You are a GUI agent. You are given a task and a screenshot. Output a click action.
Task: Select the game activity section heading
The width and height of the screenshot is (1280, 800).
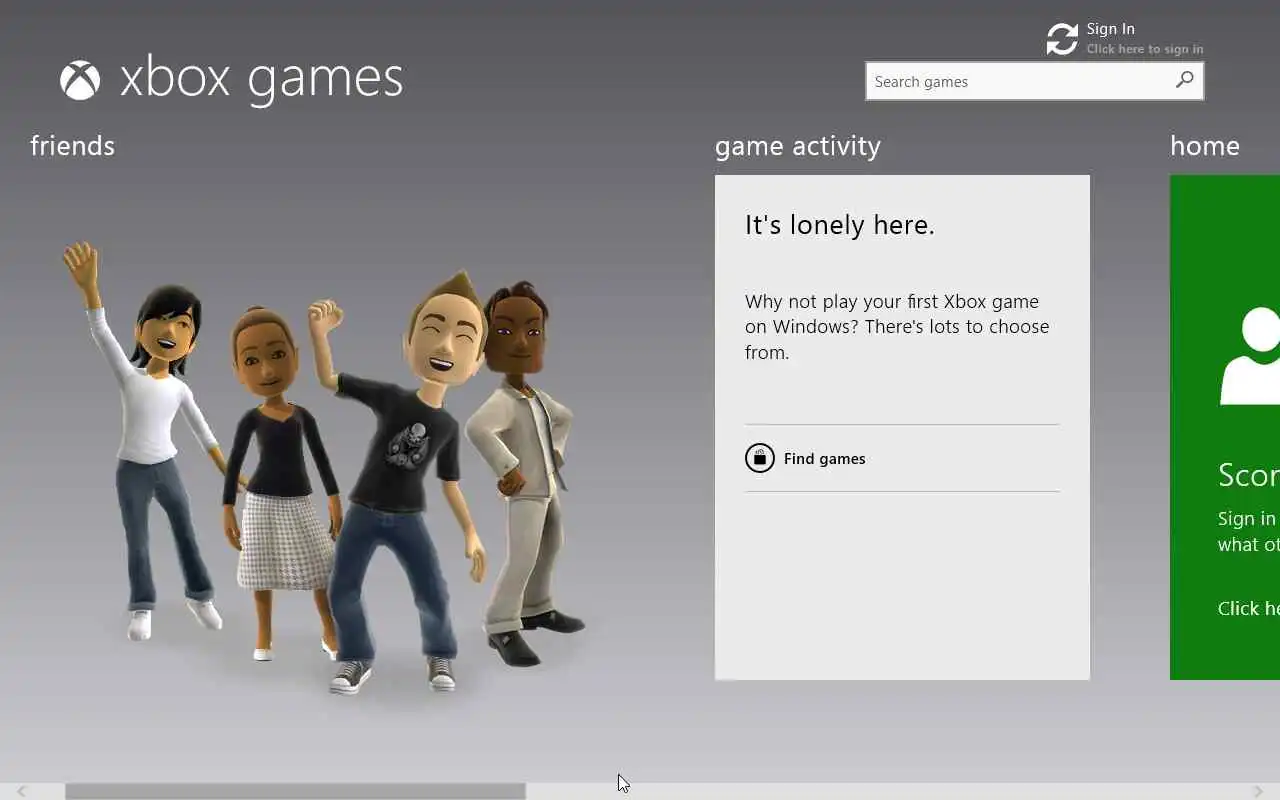(x=798, y=147)
